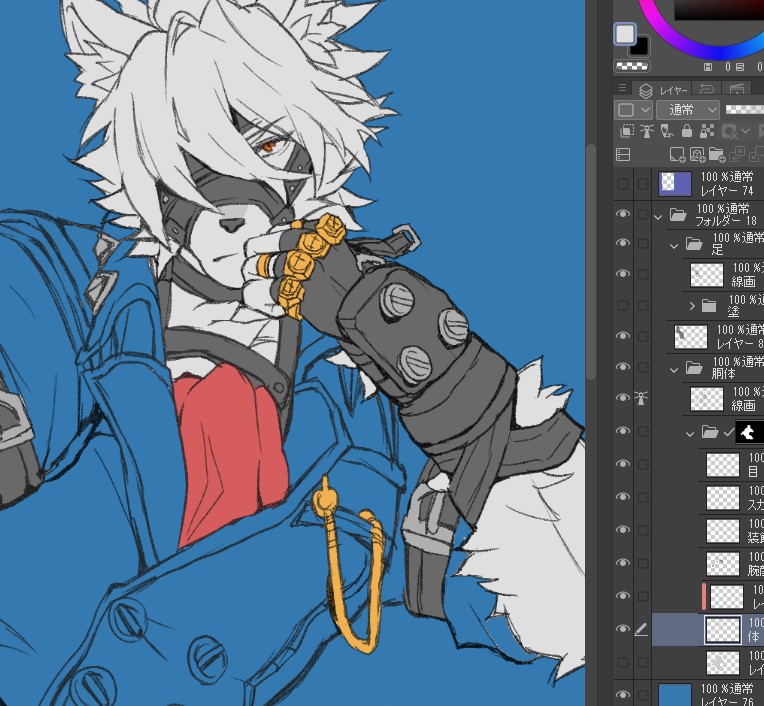Viewport: 764px width, 706px height.
Task: Hide the レイヤー 76 blue layer eye
Action: pyautogui.click(x=623, y=695)
